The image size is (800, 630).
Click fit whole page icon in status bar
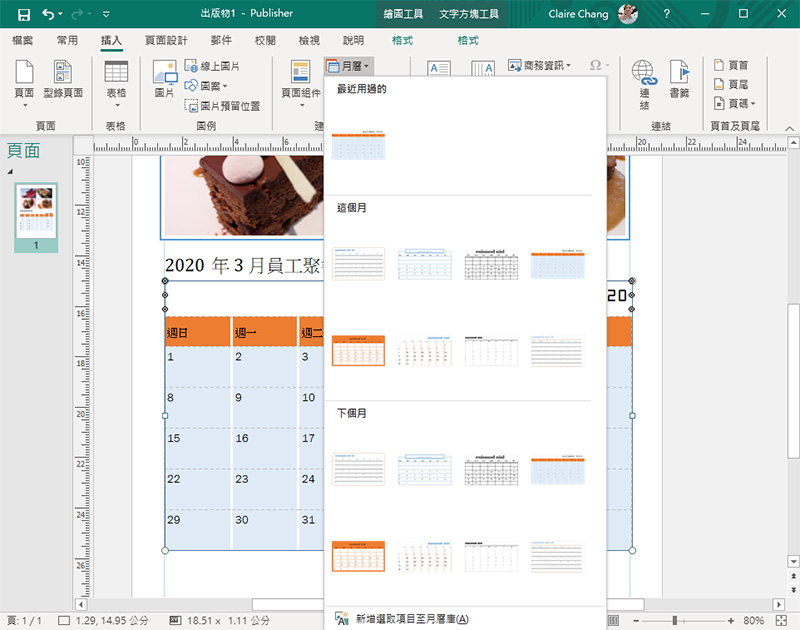(x=781, y=621)
